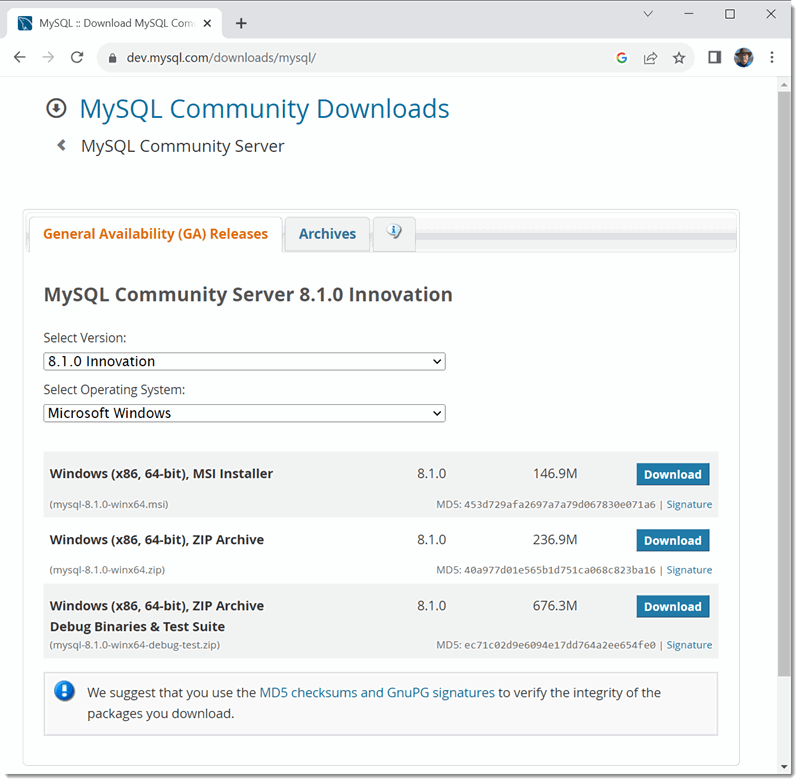Click the page vertical scrollbar thumb
The height and width of the screenshot is (783, 800).
tap(784, 384)
